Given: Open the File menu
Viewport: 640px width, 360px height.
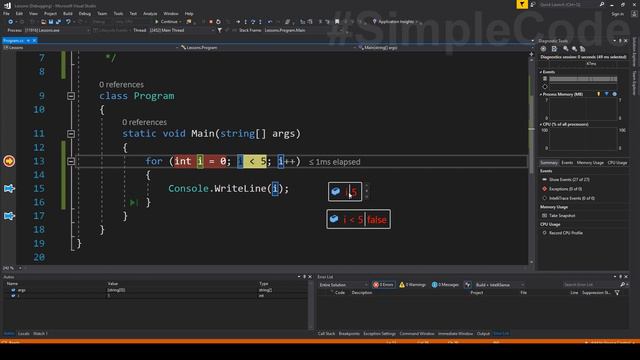Looking at the screenshot, I should pyautogui.click(x=6, y=13).
